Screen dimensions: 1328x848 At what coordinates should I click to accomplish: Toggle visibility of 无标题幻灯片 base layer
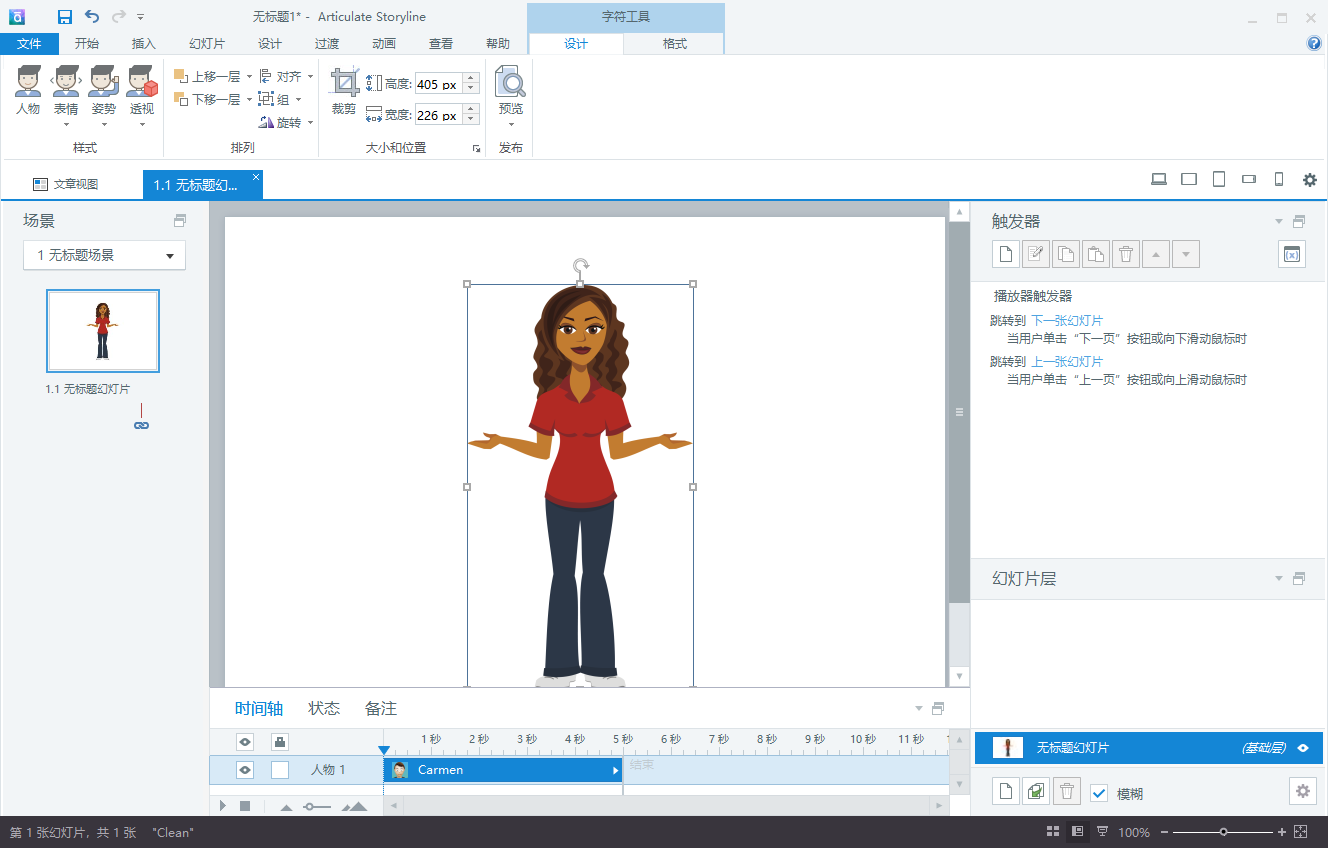pos(1303,748)
